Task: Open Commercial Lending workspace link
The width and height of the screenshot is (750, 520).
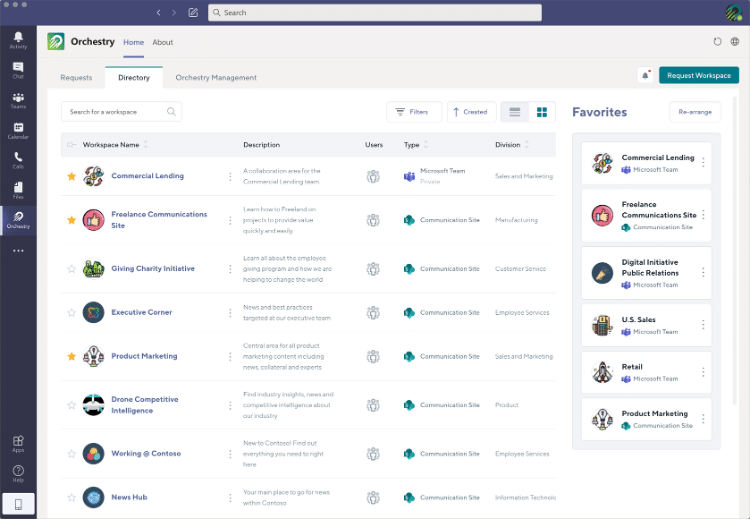Action: [147, 176]
